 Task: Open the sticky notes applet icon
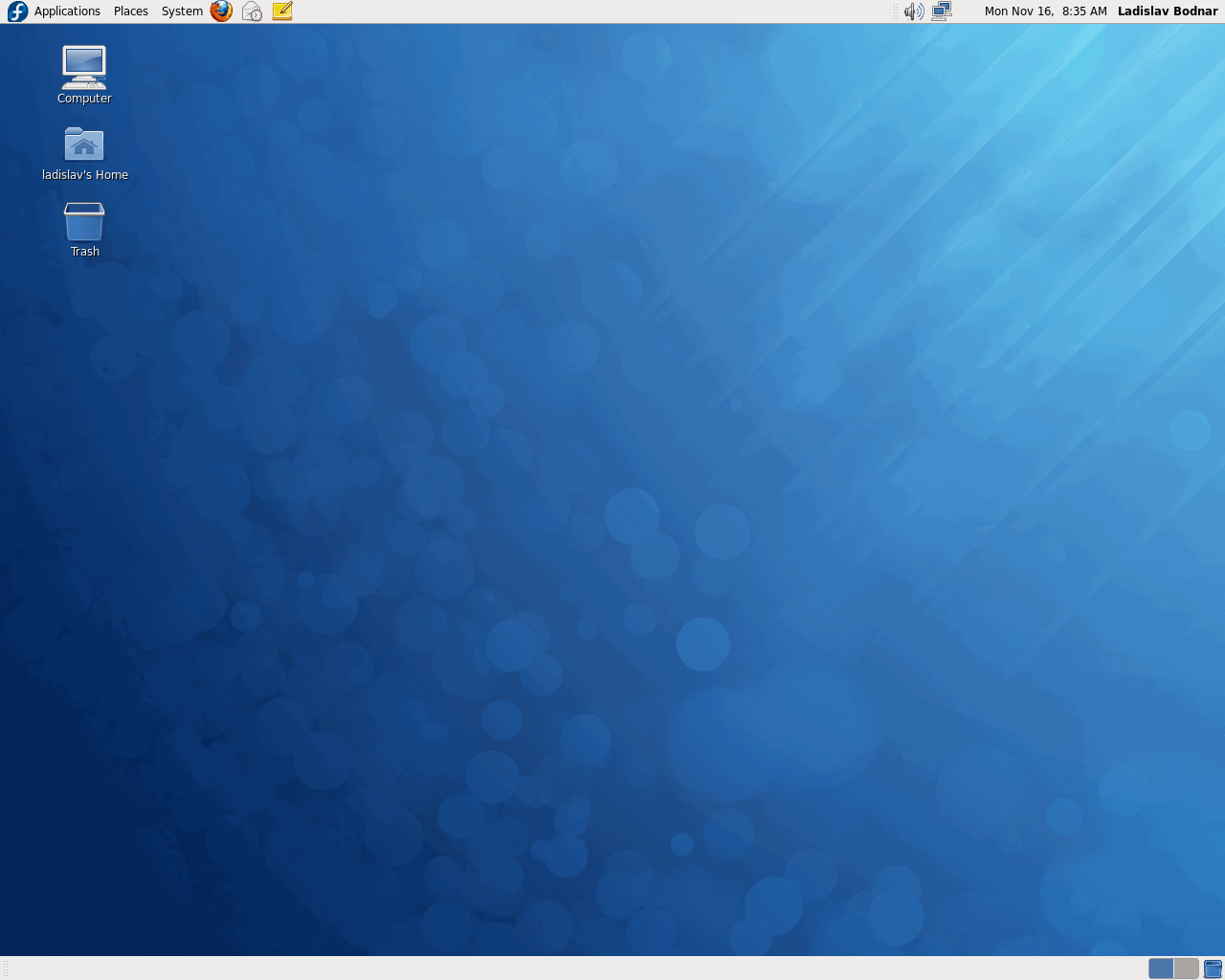click(x=282, y=11)
